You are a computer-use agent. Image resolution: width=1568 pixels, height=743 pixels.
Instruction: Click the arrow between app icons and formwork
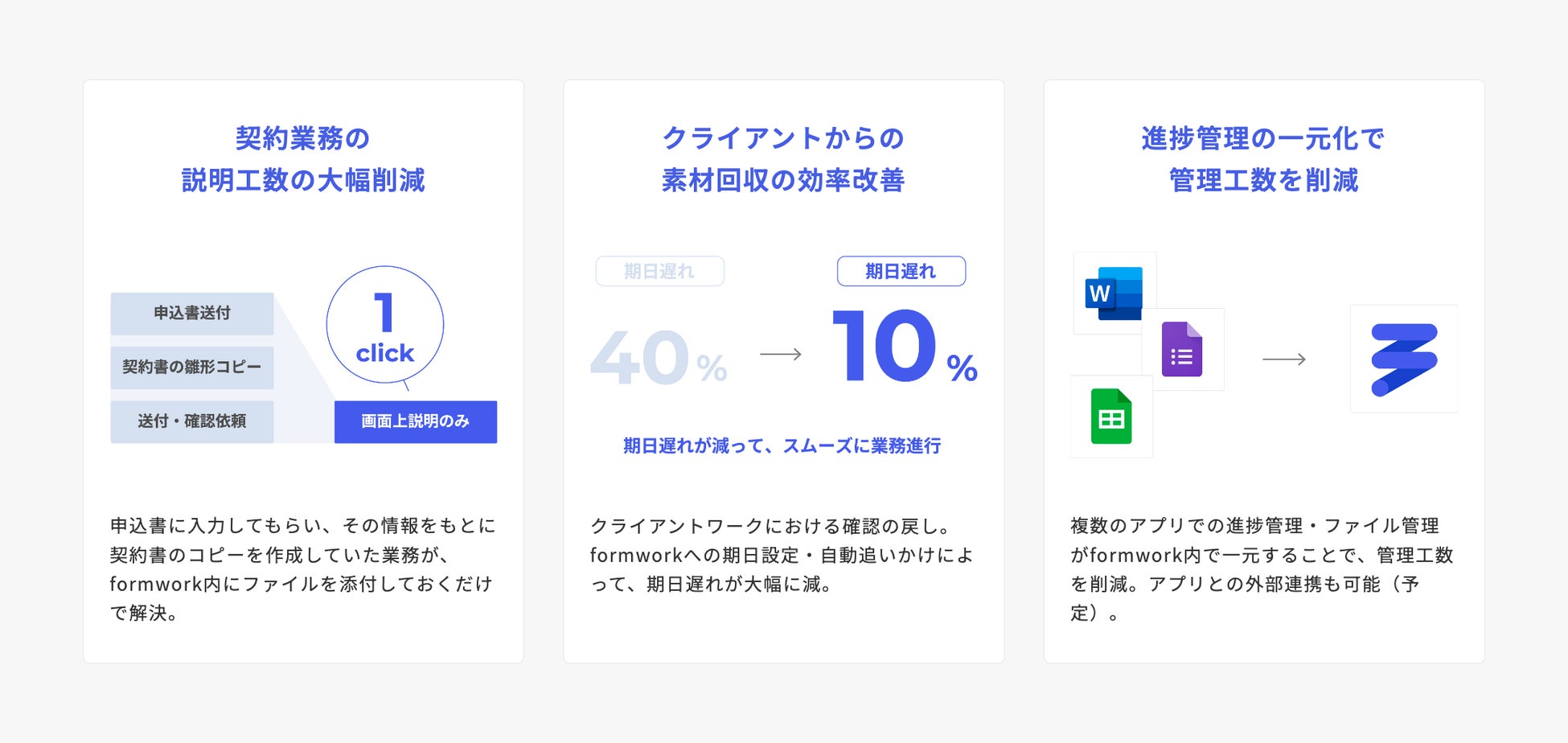tap(1284, 359)
